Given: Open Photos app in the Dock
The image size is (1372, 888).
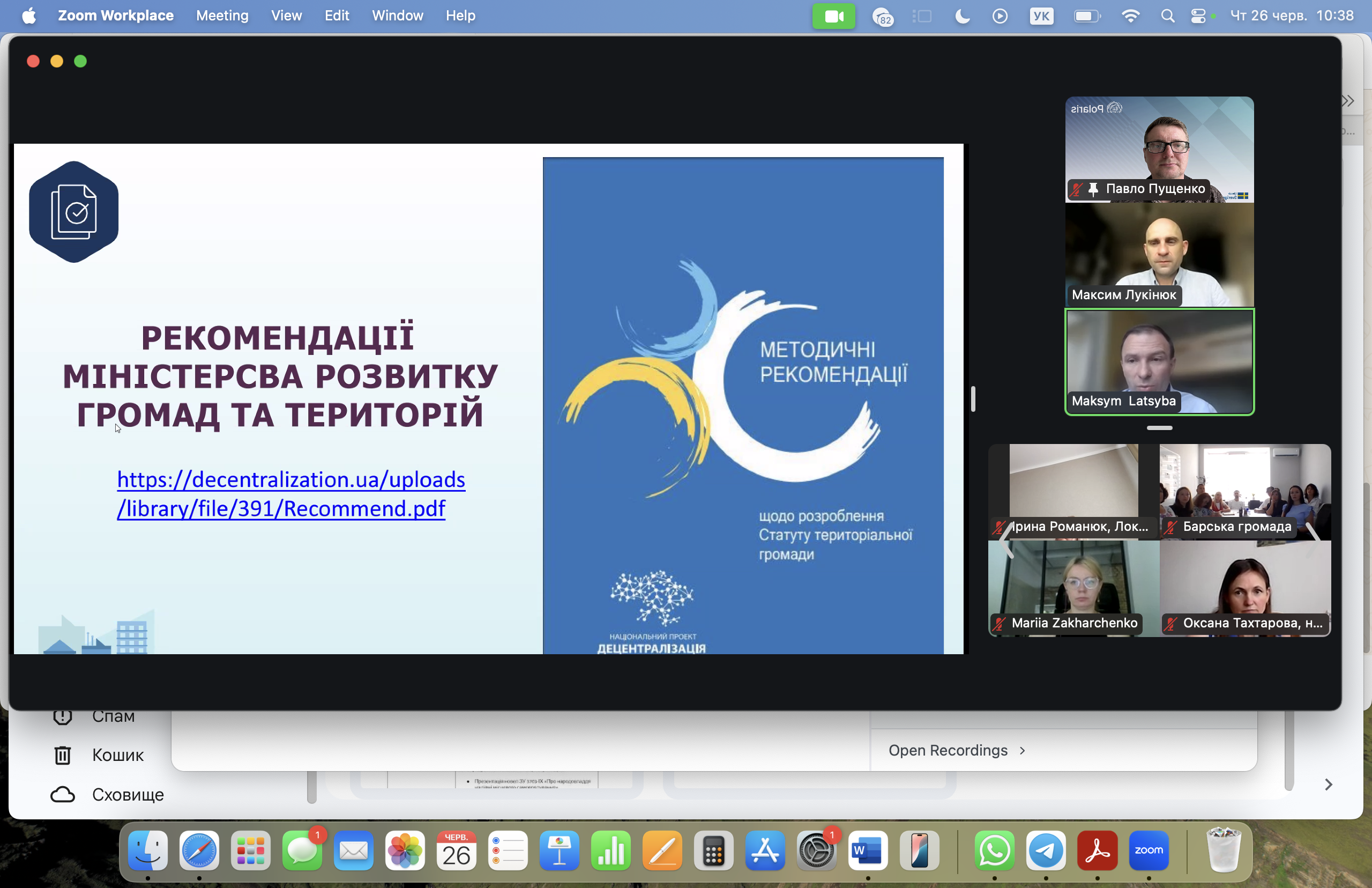Looking at the screenshot, I should (405, 850).
